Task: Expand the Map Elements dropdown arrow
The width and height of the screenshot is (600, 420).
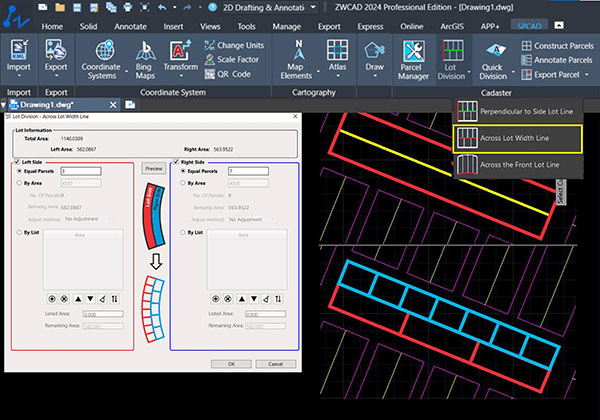Action: [x=318, y=71]
